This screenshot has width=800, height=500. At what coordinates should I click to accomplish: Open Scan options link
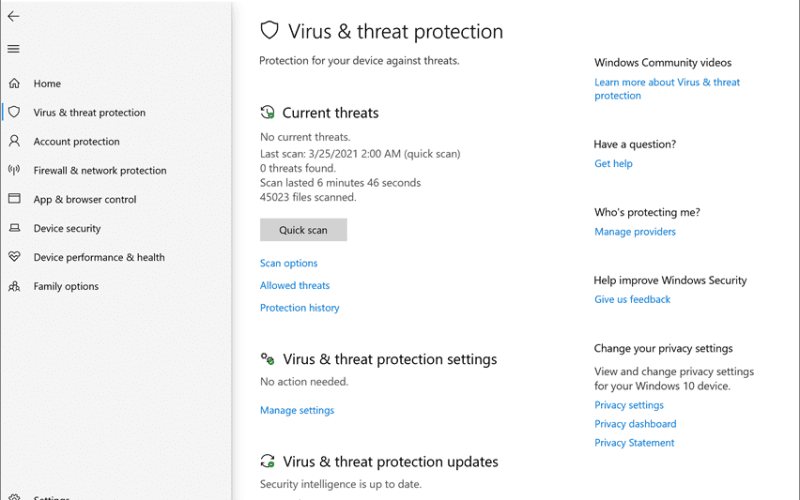pos(289,263)
